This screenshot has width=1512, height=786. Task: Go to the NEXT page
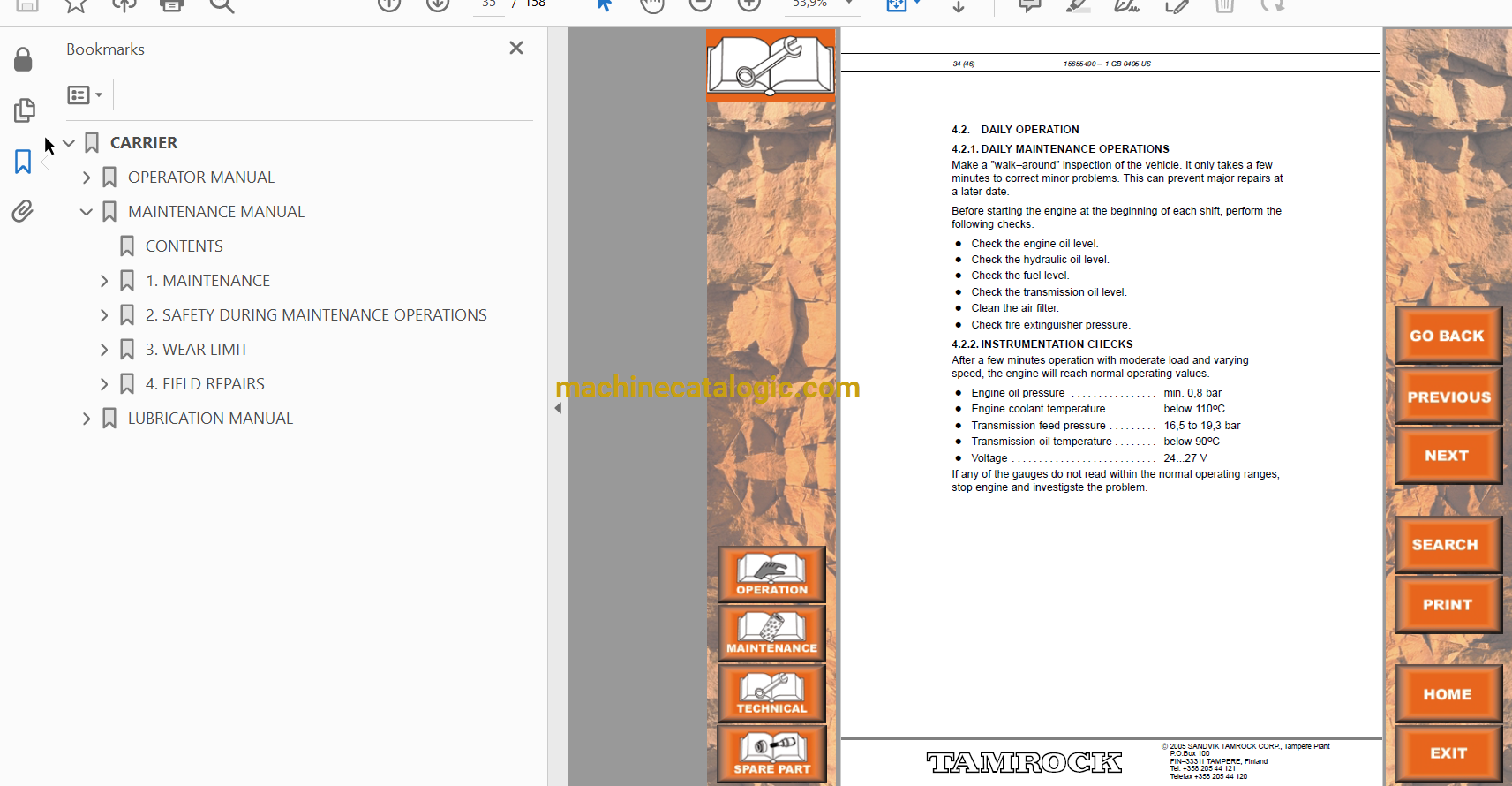pos(1448,456)
